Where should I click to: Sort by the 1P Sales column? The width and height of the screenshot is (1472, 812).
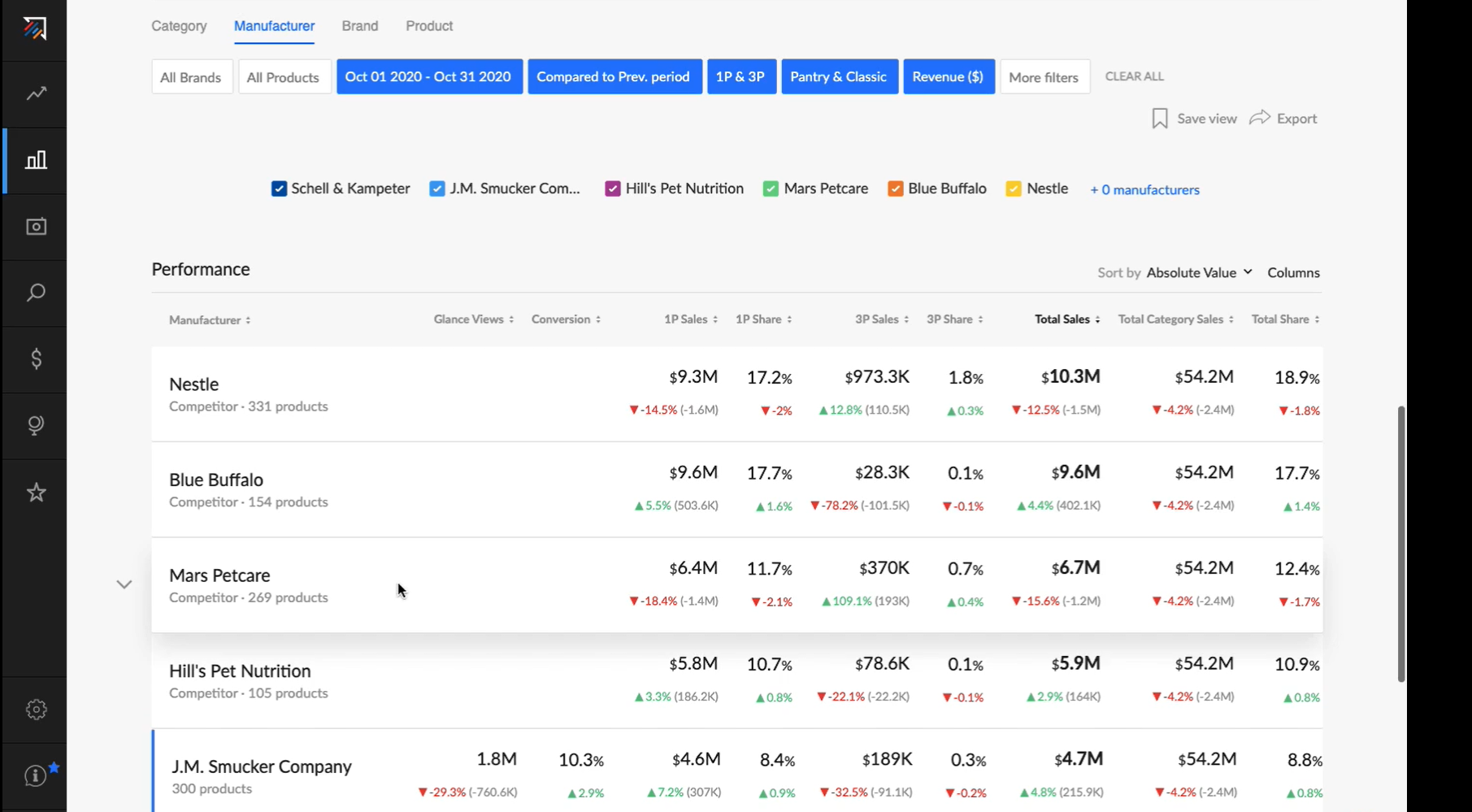691,319
